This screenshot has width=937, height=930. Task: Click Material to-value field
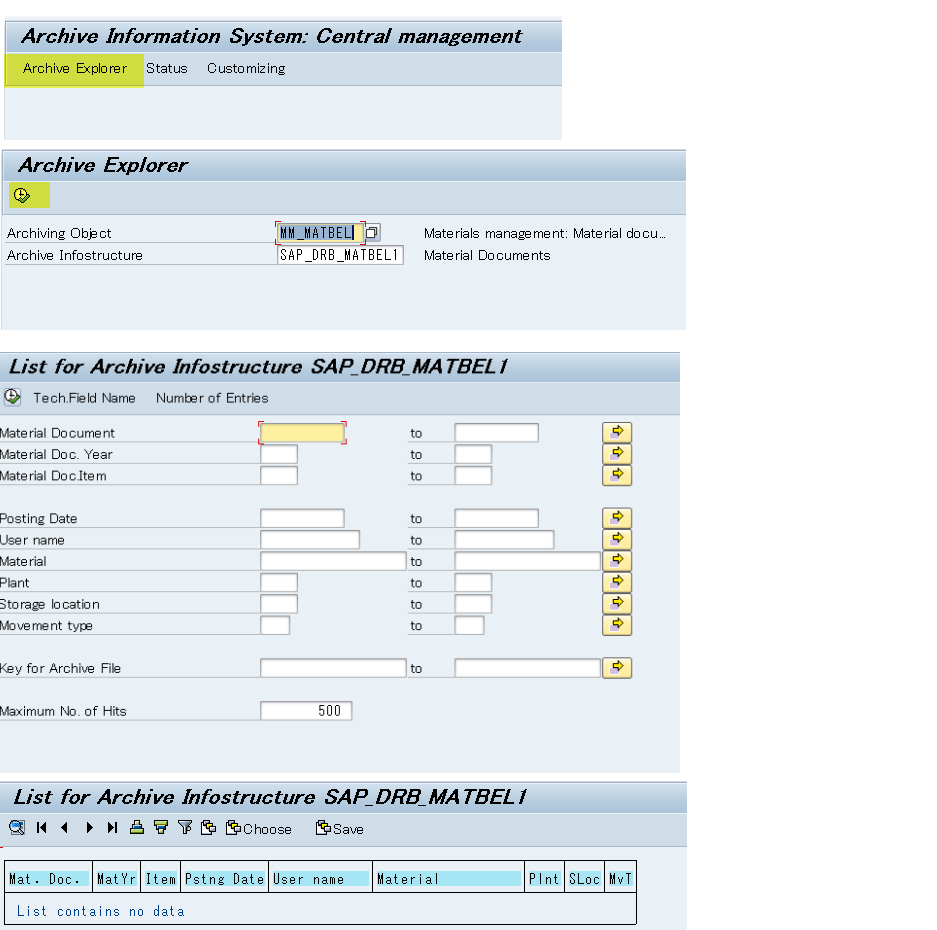click(528, 561)
